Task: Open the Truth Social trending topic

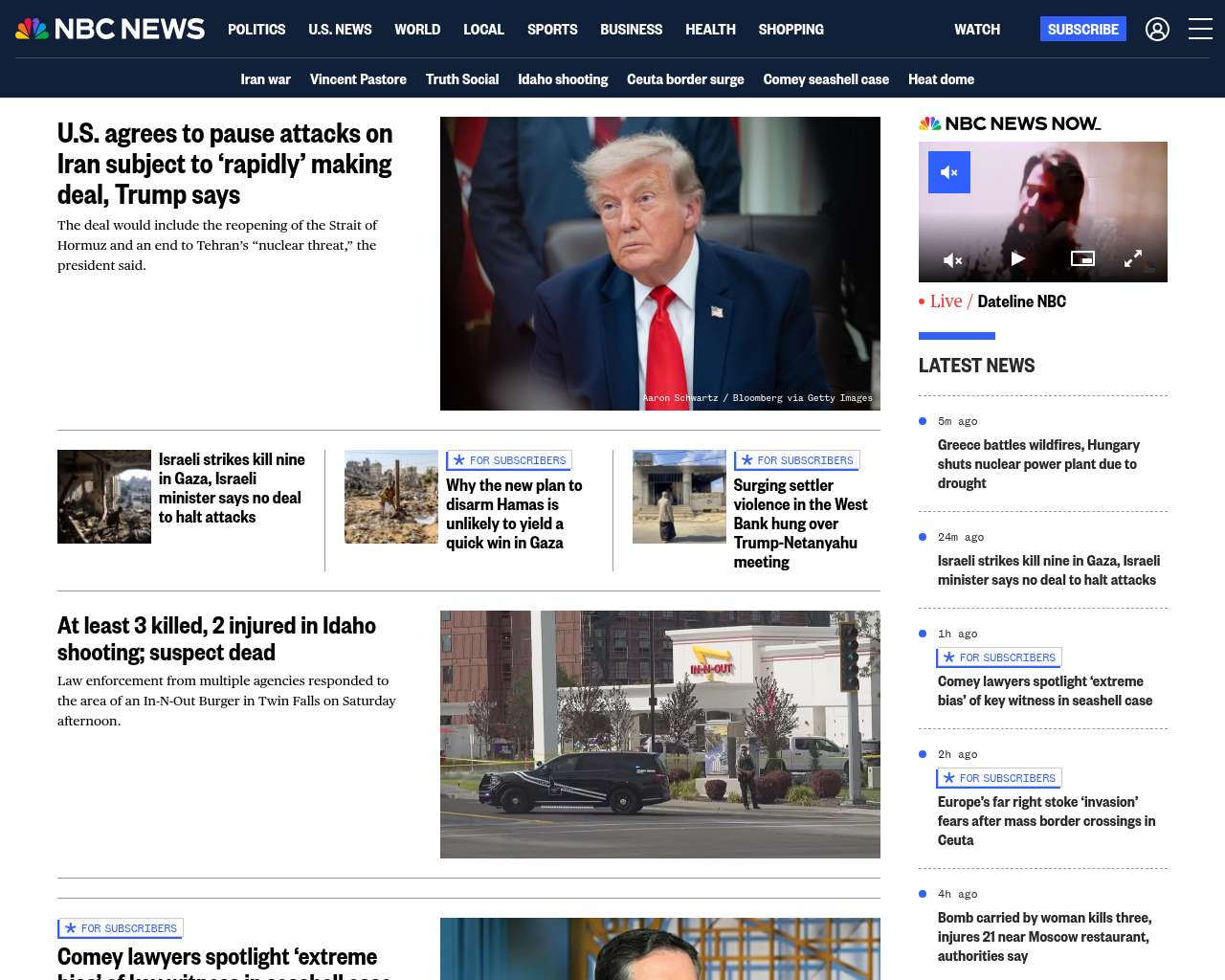Action: 462,79
